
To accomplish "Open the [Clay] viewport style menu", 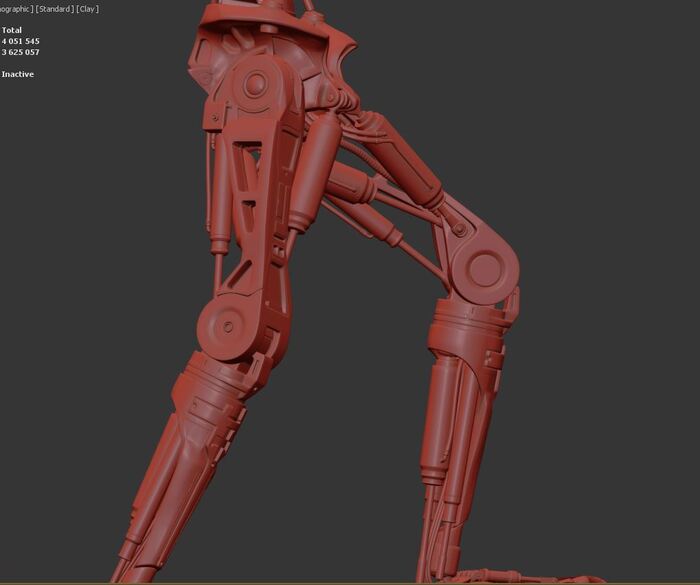I will [x=88, y=9].
